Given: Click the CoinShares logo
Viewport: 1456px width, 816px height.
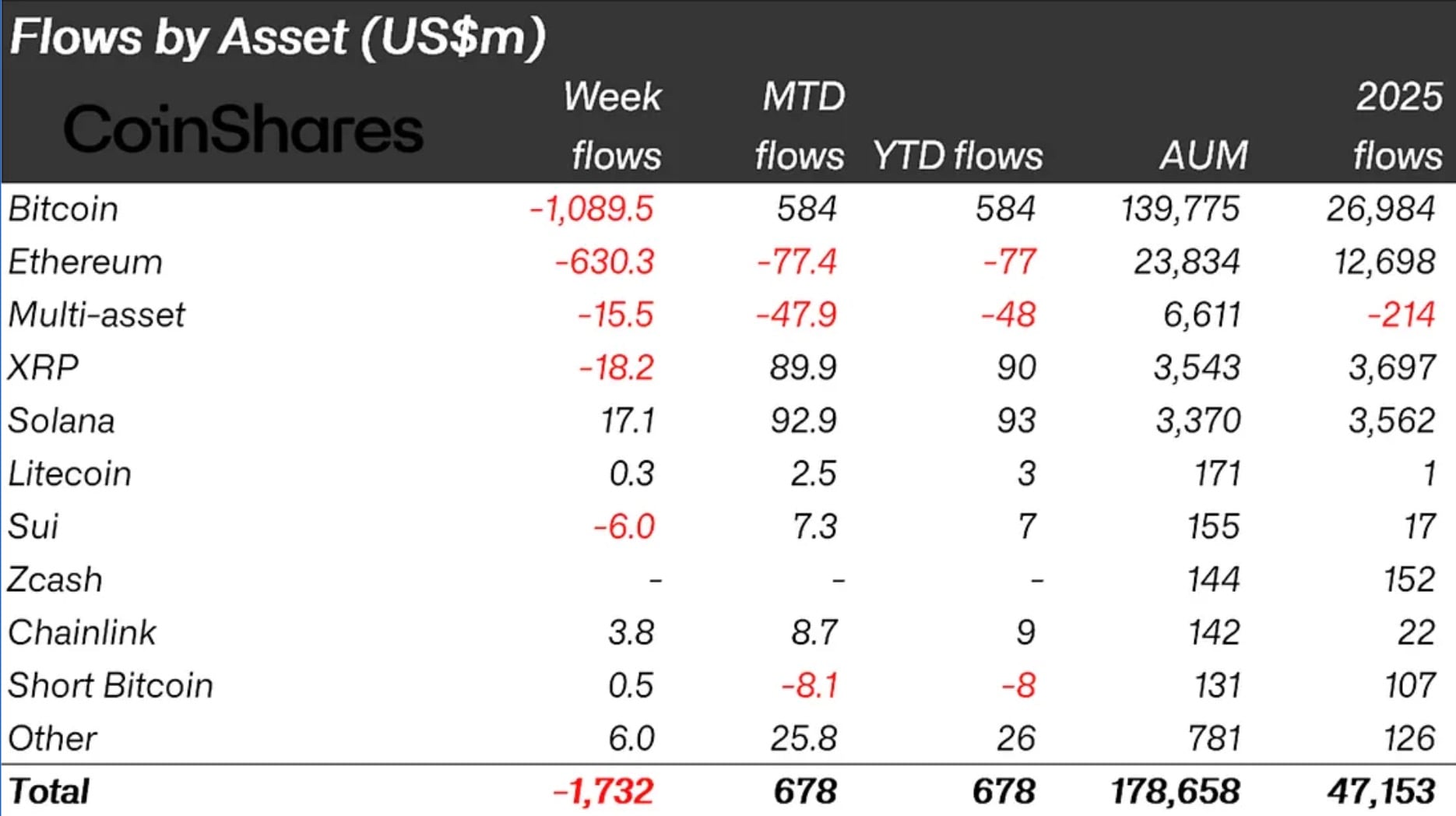Looking at the screenshot, I should pyautogui.click(x=243, y=129).
